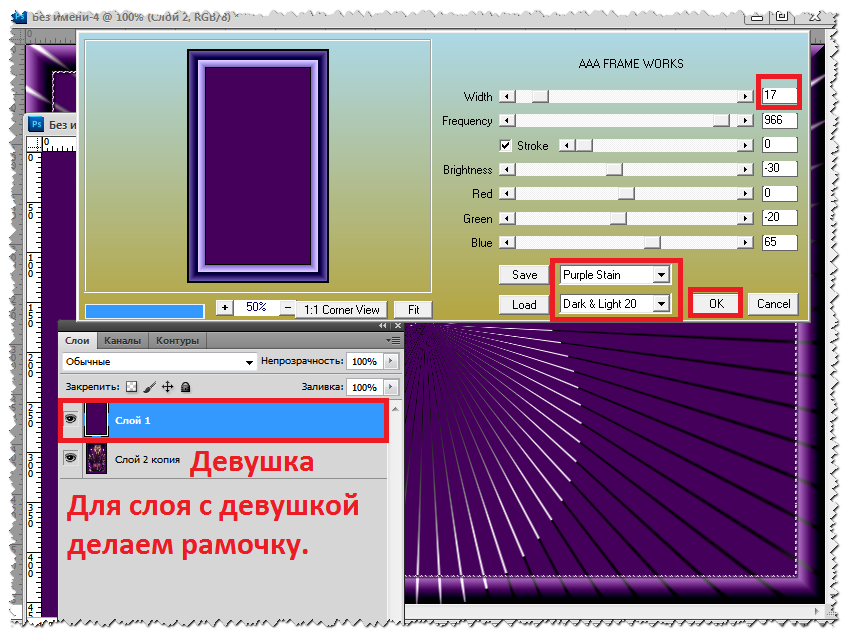Image resolution: width=848 pixels, height=636 pixels.
Task: Decrease Width with left arrow
Action: 507,96
